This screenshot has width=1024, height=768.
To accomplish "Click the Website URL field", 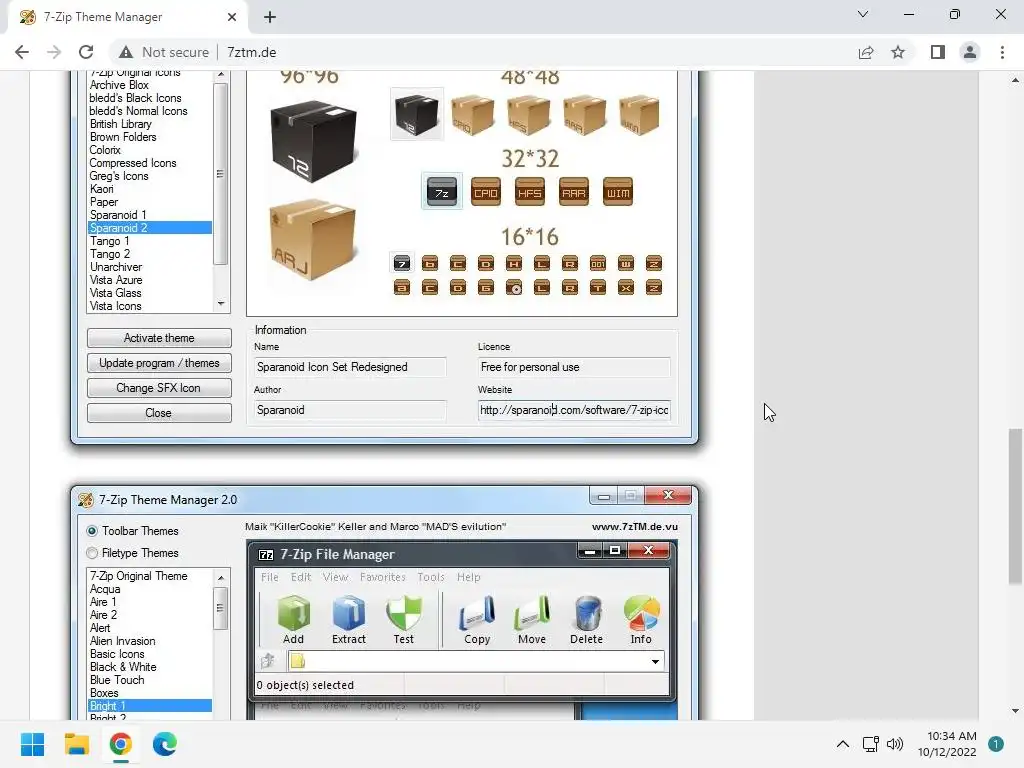I will [x=574, y=410].
